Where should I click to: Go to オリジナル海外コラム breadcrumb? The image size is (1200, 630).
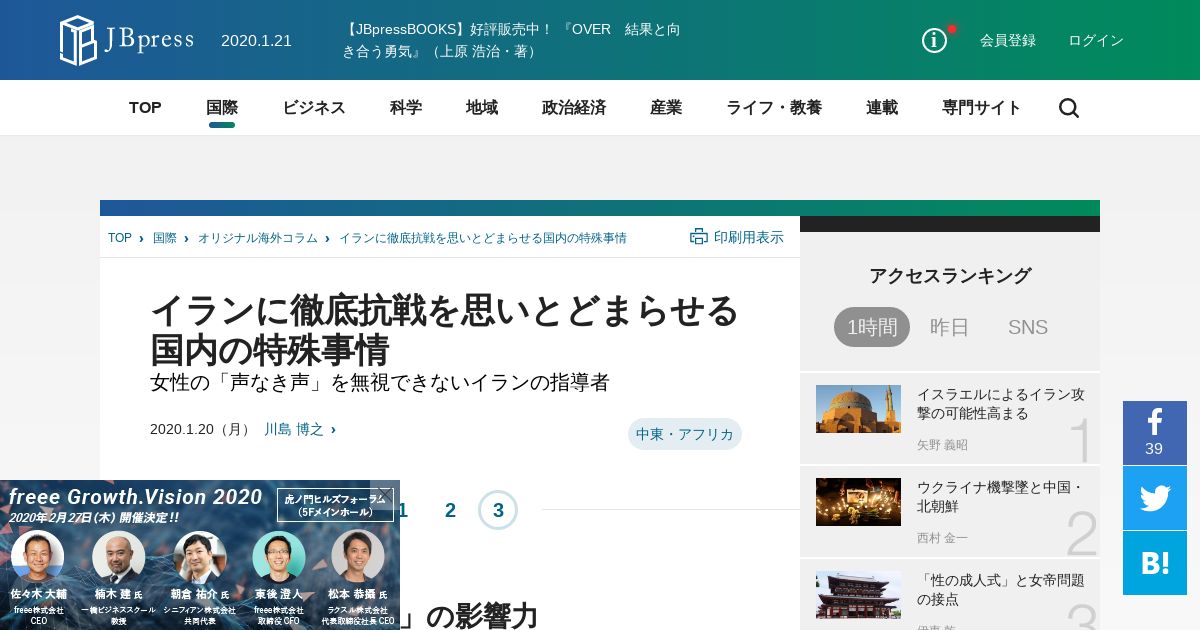(x=258, y=238)
